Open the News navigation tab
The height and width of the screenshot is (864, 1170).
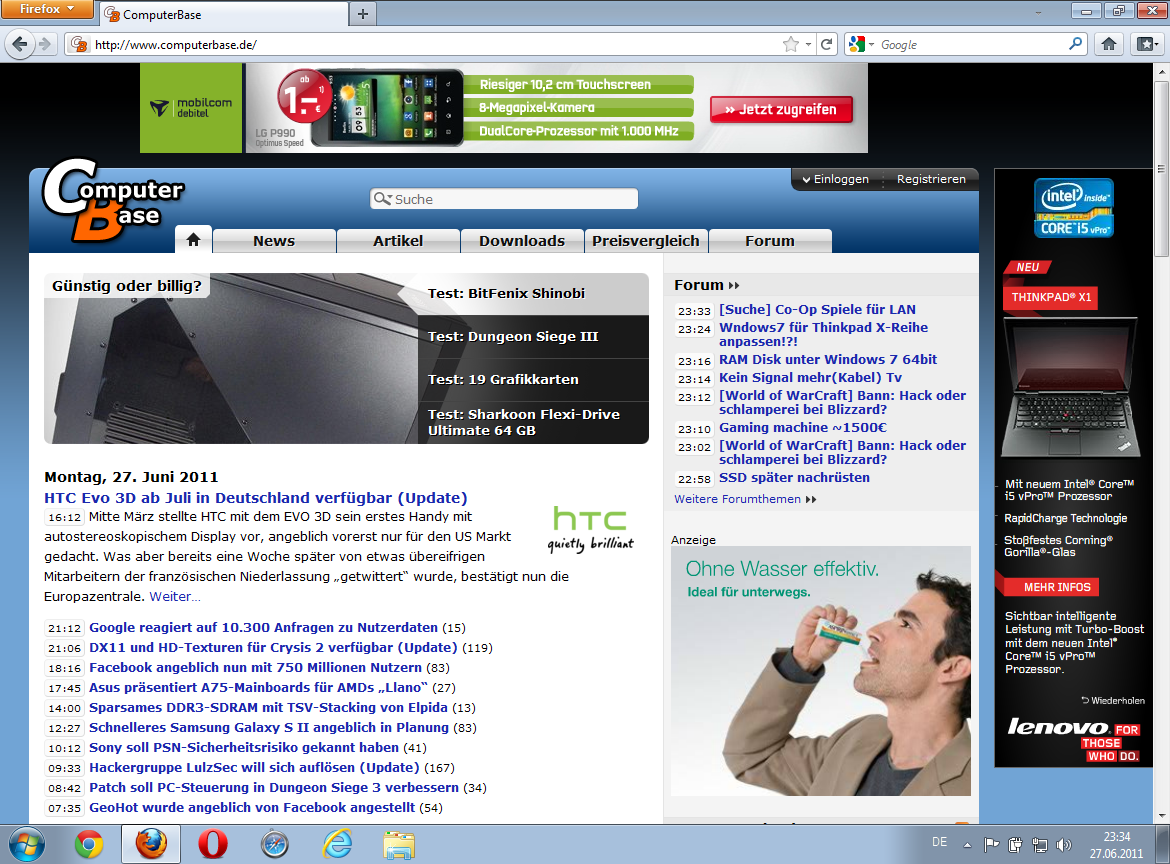(274, 241)
